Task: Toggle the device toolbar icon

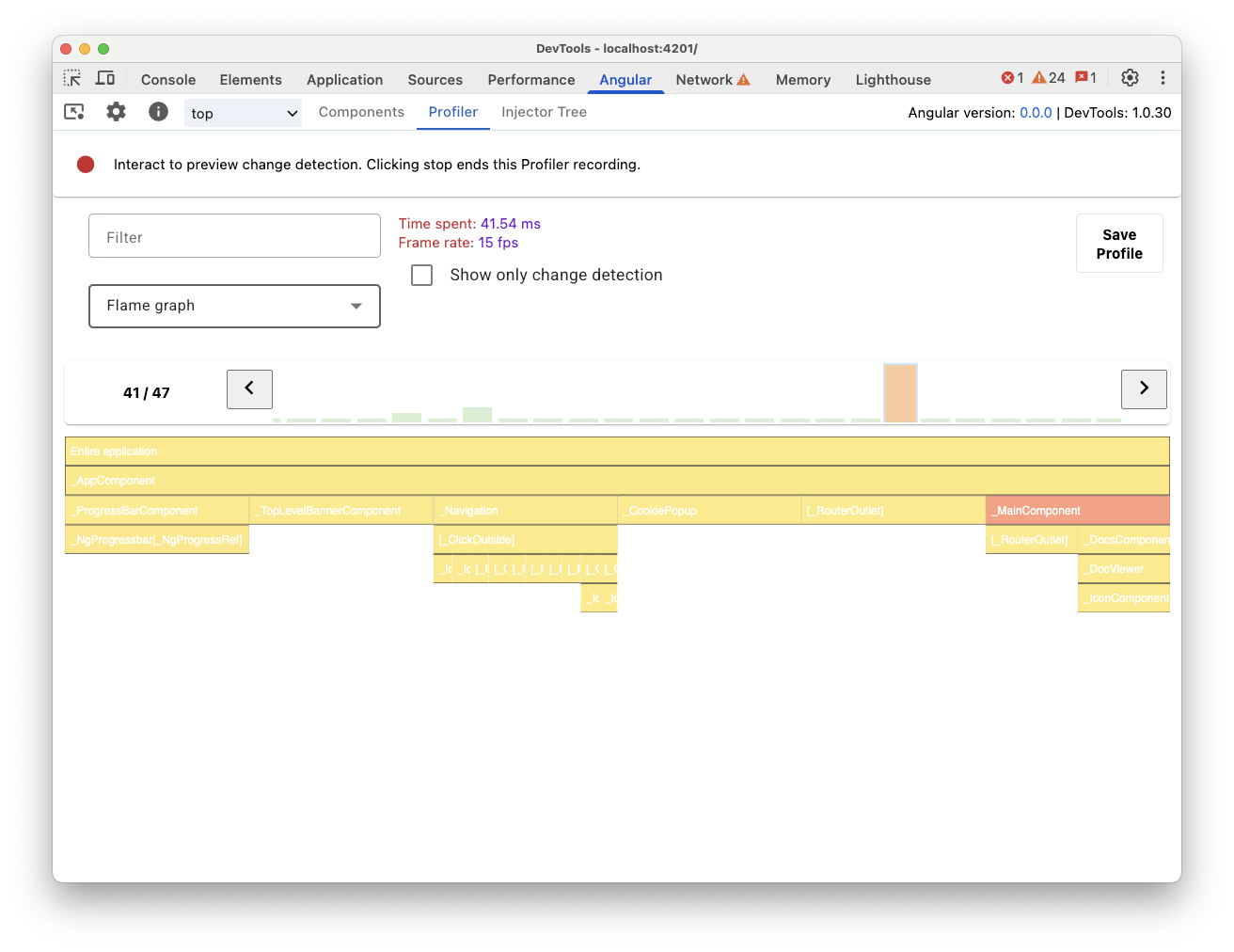Action: tap(105, 78)
